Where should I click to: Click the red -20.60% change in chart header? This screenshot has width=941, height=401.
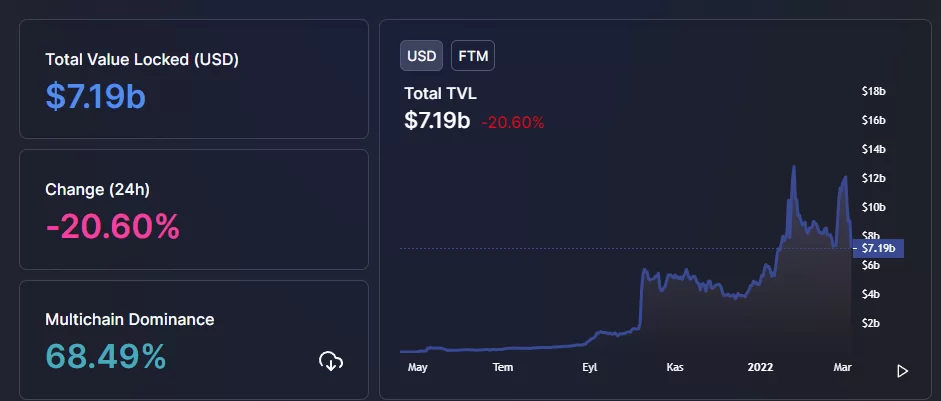513,122
